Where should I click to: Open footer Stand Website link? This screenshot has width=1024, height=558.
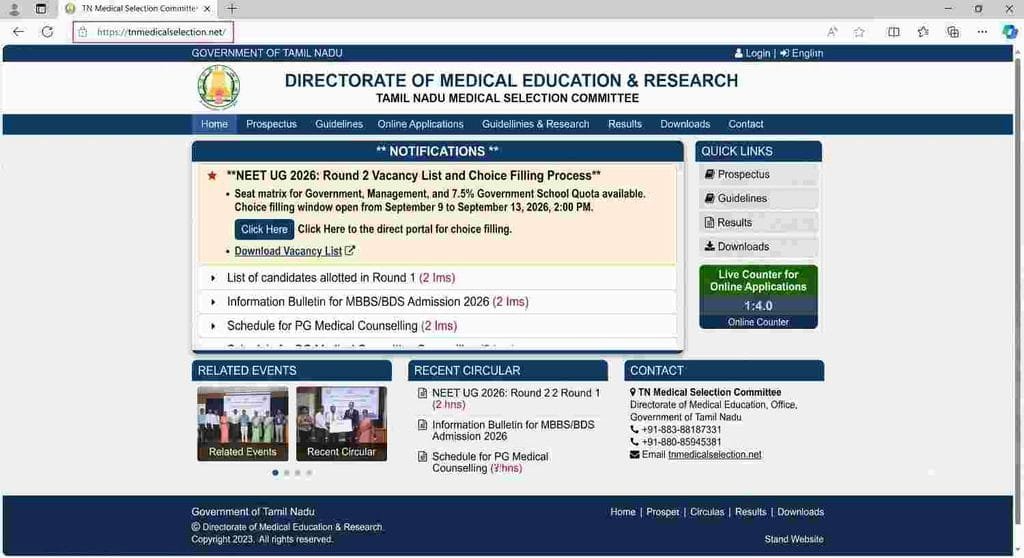click(794, 540)
